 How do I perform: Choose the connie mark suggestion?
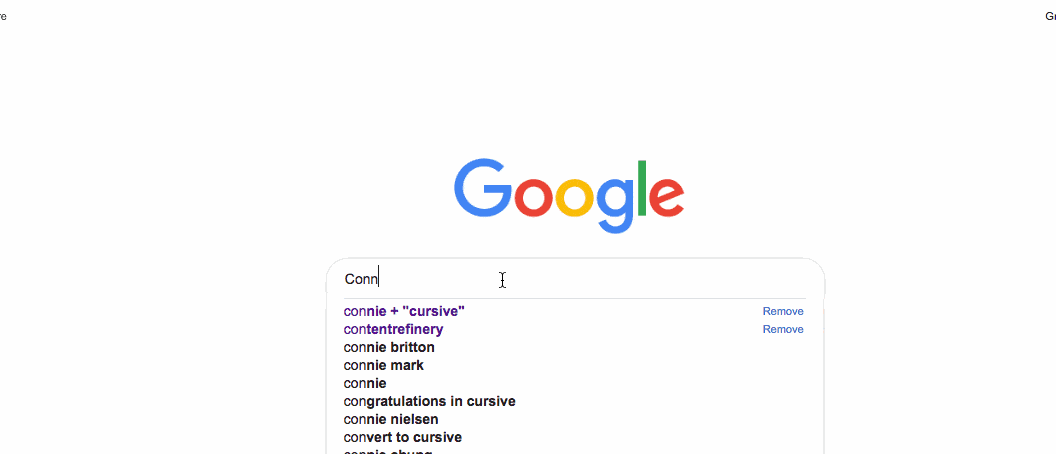tap(384, 366)
